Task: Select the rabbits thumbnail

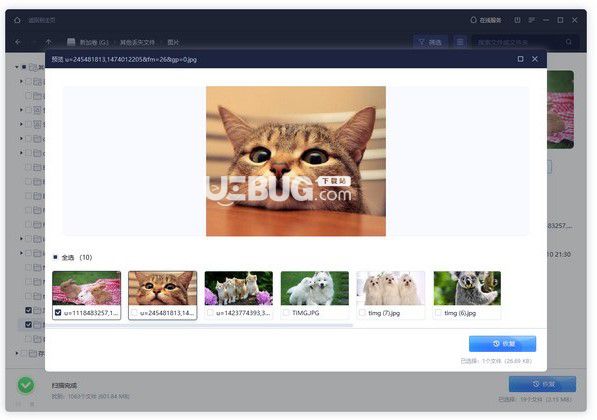Action: pyautogui.click(x=86, y=288)
